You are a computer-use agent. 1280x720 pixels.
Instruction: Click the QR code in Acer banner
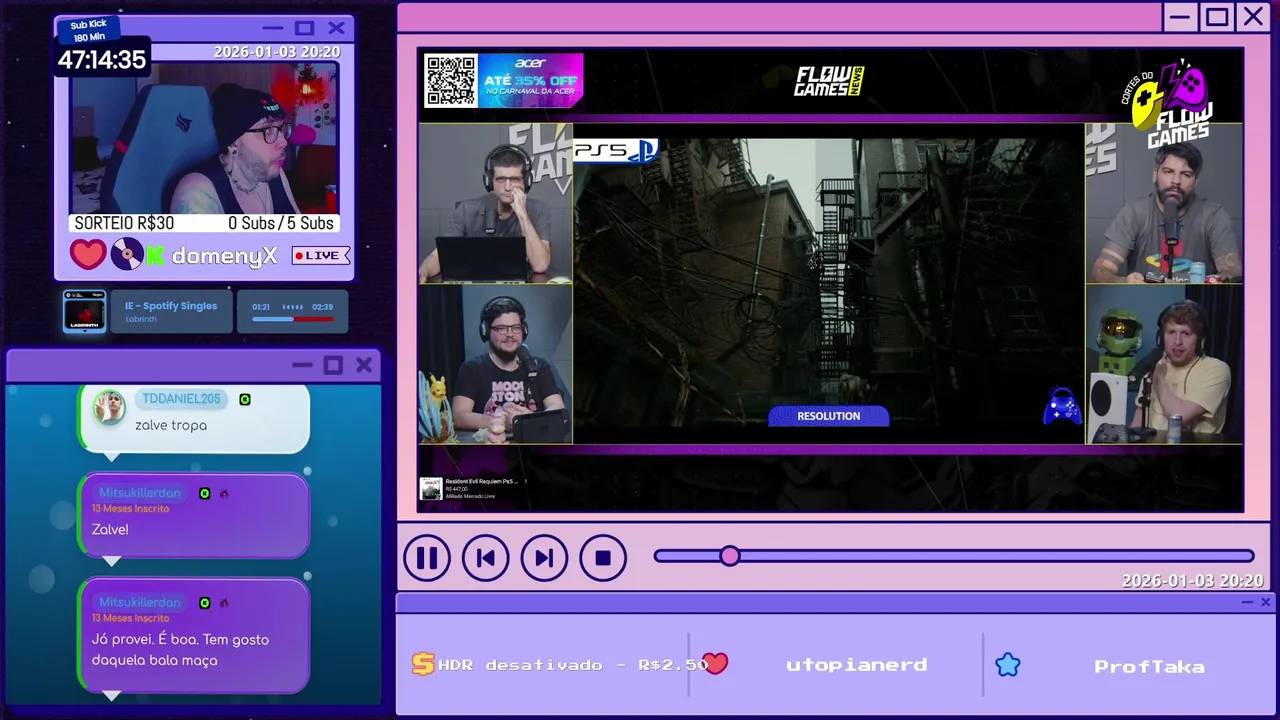[450, 81]
